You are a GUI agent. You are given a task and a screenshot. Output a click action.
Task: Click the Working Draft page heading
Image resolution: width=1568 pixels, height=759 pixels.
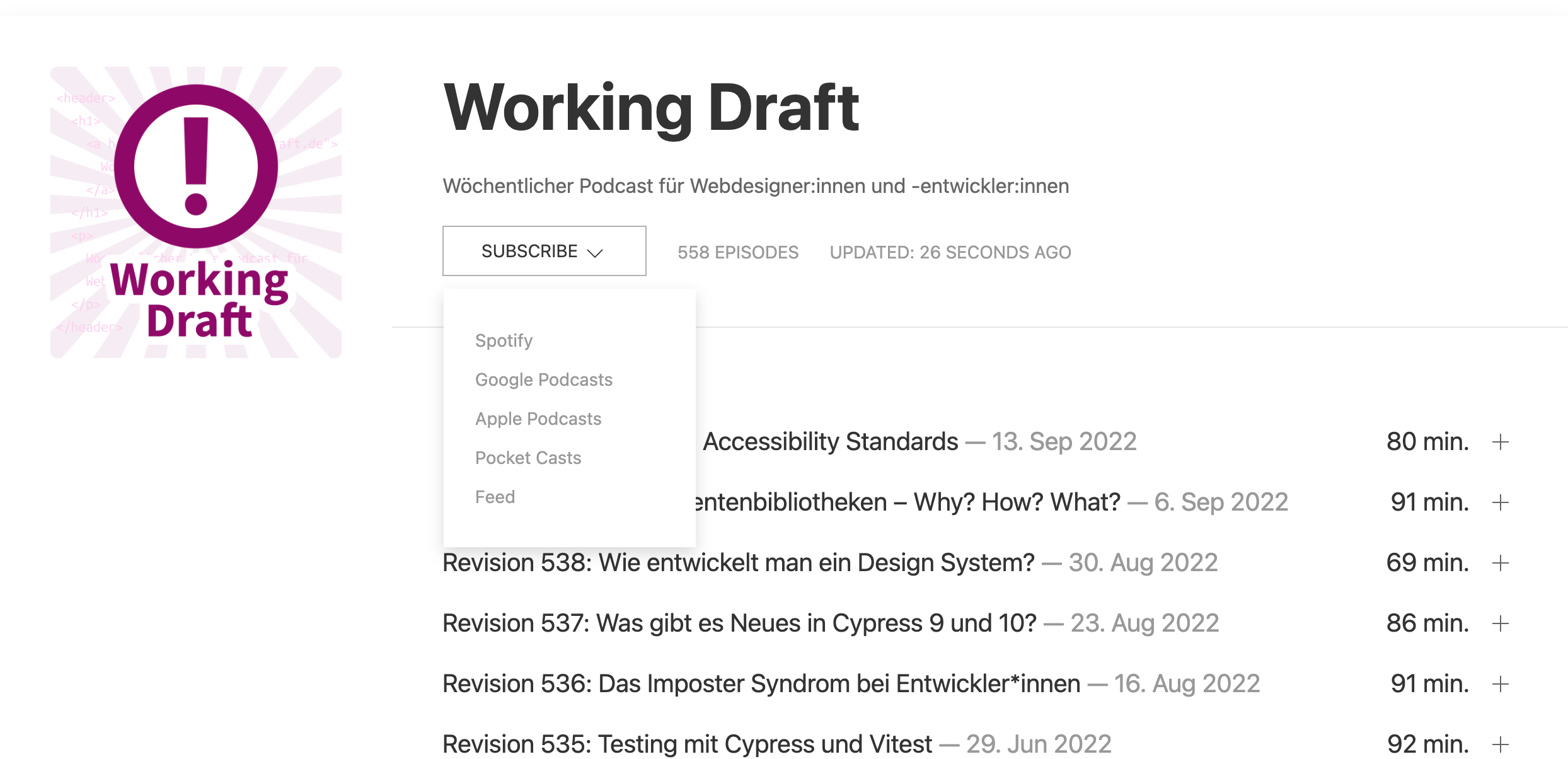tap(651, 108)
